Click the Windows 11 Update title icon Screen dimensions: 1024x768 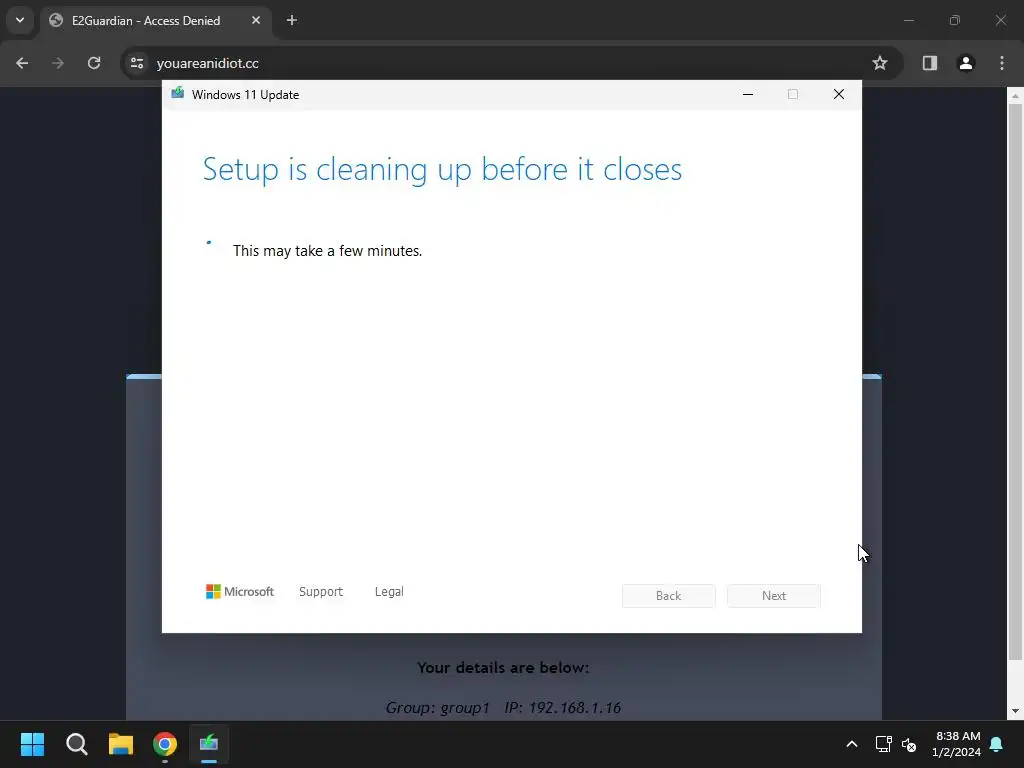pyautogui.click(x=178, y=93)
